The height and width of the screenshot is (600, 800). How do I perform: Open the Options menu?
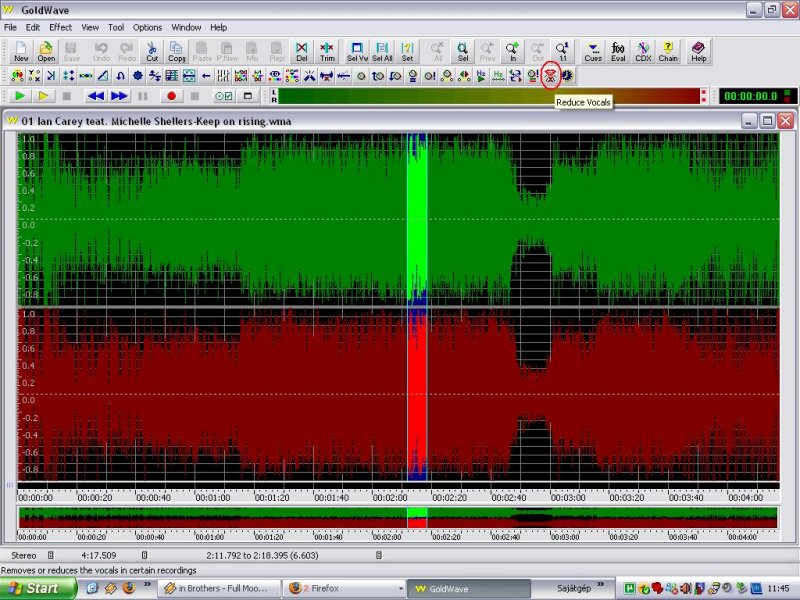[x=147, y=27]
